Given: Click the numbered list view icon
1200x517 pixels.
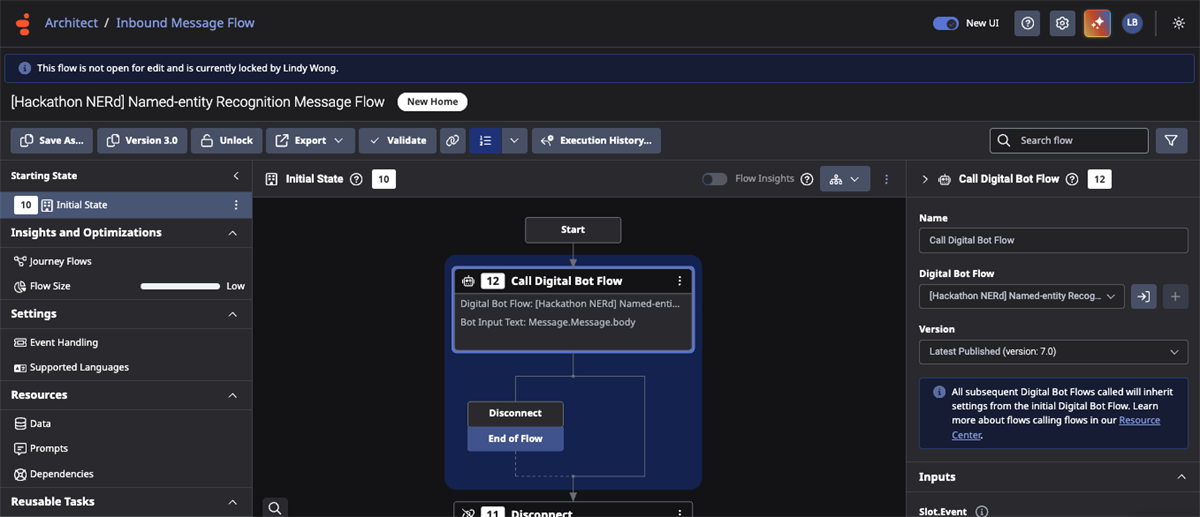Looking at the screenshot, I should tap(485, 141).
